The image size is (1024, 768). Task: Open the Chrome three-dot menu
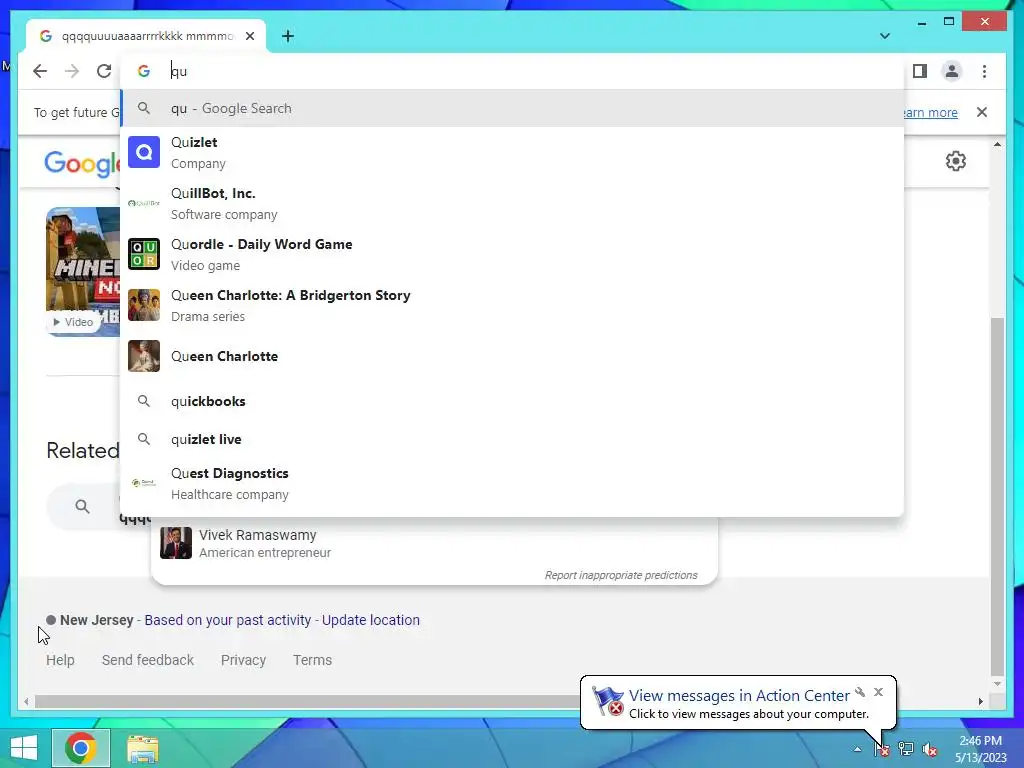(x=984, y=71)
